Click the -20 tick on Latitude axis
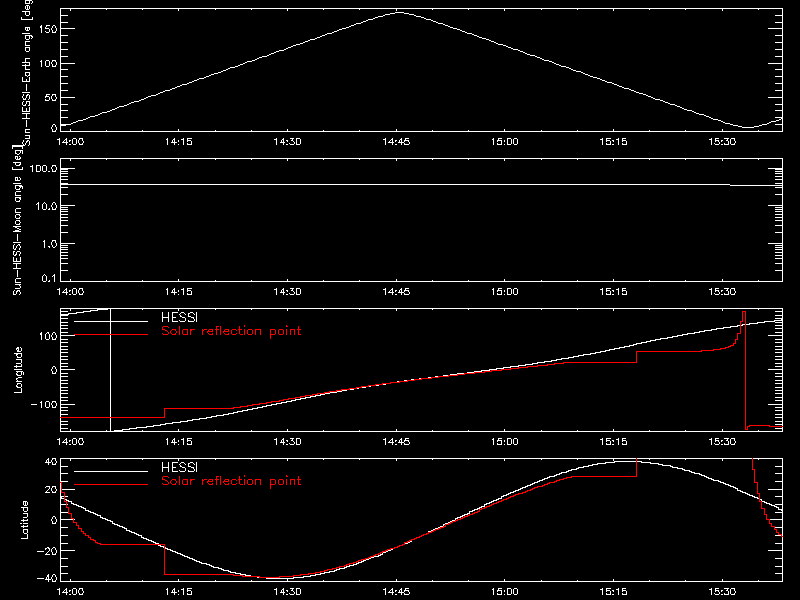The width and height of the screenshot is (800, 600). click(47, 551)
